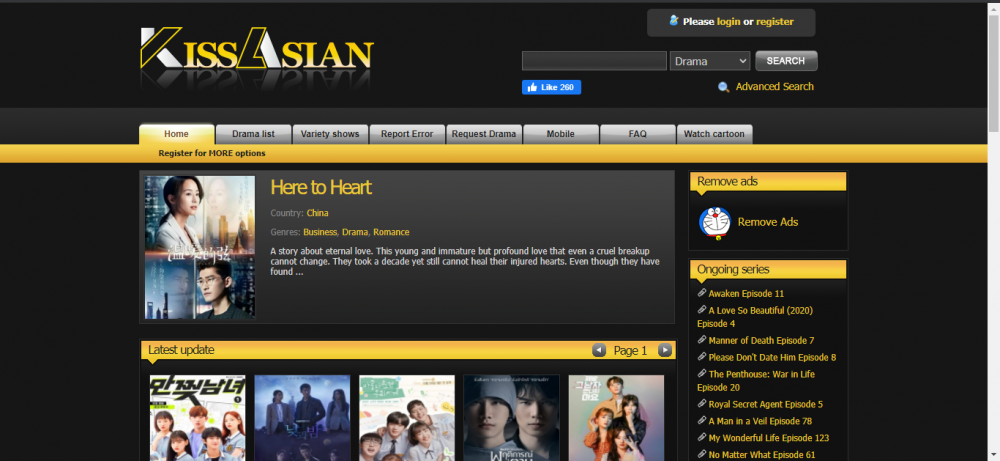Go to previous page with left arrow
1000x461 pixels.
click(599, 350)
